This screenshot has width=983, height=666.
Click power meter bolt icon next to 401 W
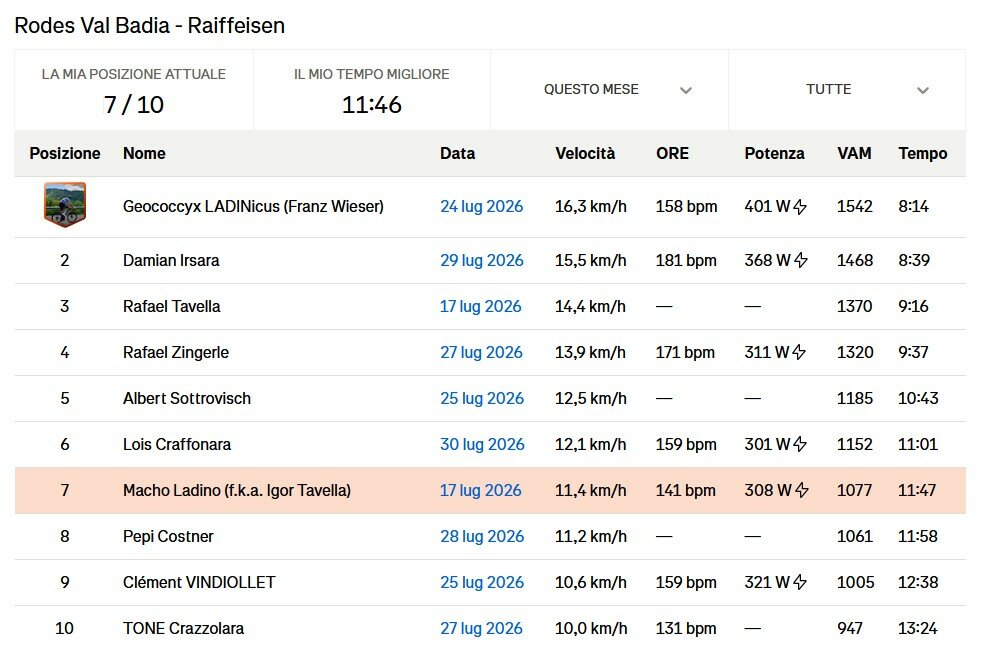[x=800, y=206]
